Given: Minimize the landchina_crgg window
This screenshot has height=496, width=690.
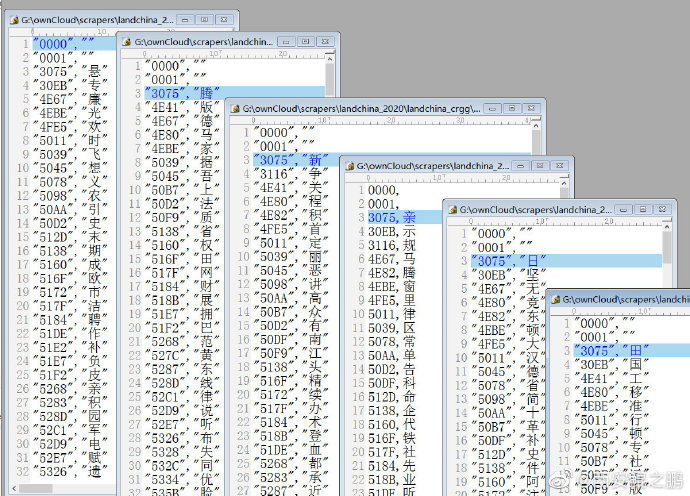Looking at the screenshot, I should pos(493,108).
